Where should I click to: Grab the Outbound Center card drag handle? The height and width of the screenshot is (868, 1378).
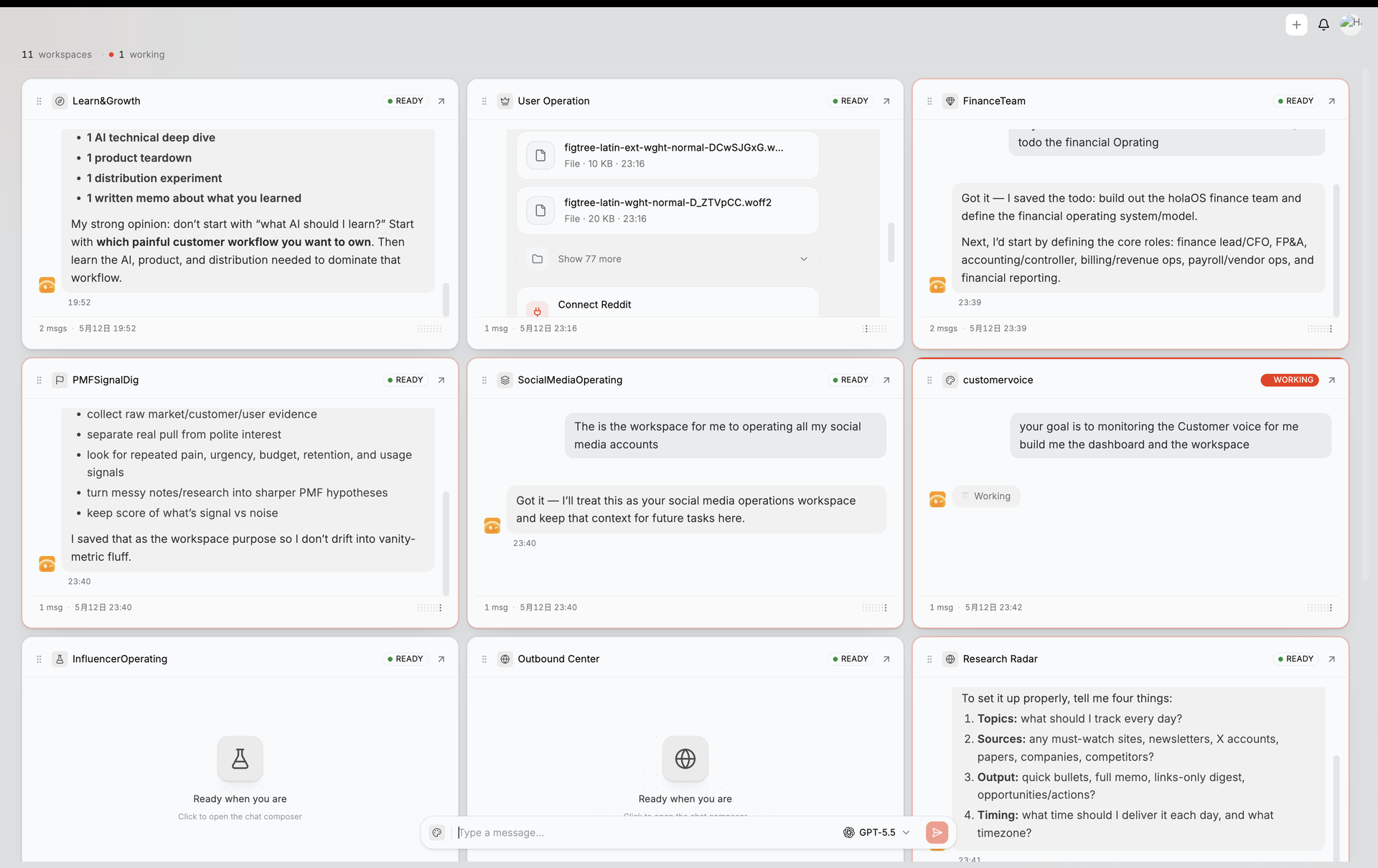pos(484,659)
